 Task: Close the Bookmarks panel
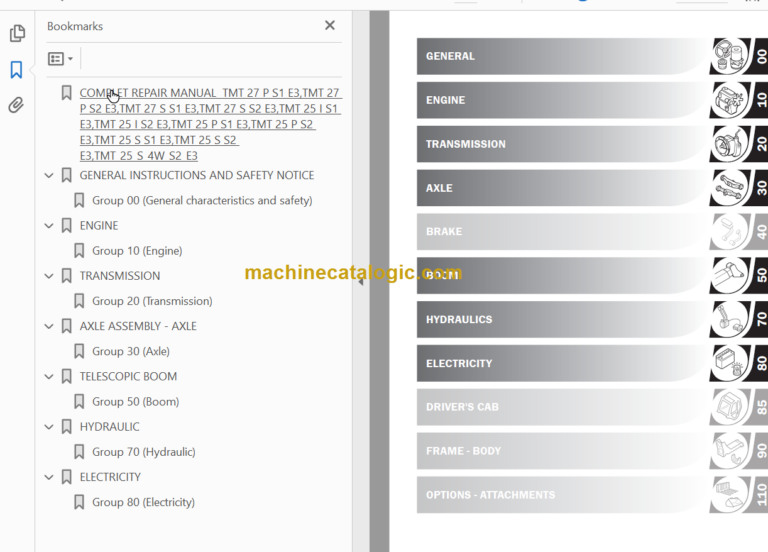point(330,25)
